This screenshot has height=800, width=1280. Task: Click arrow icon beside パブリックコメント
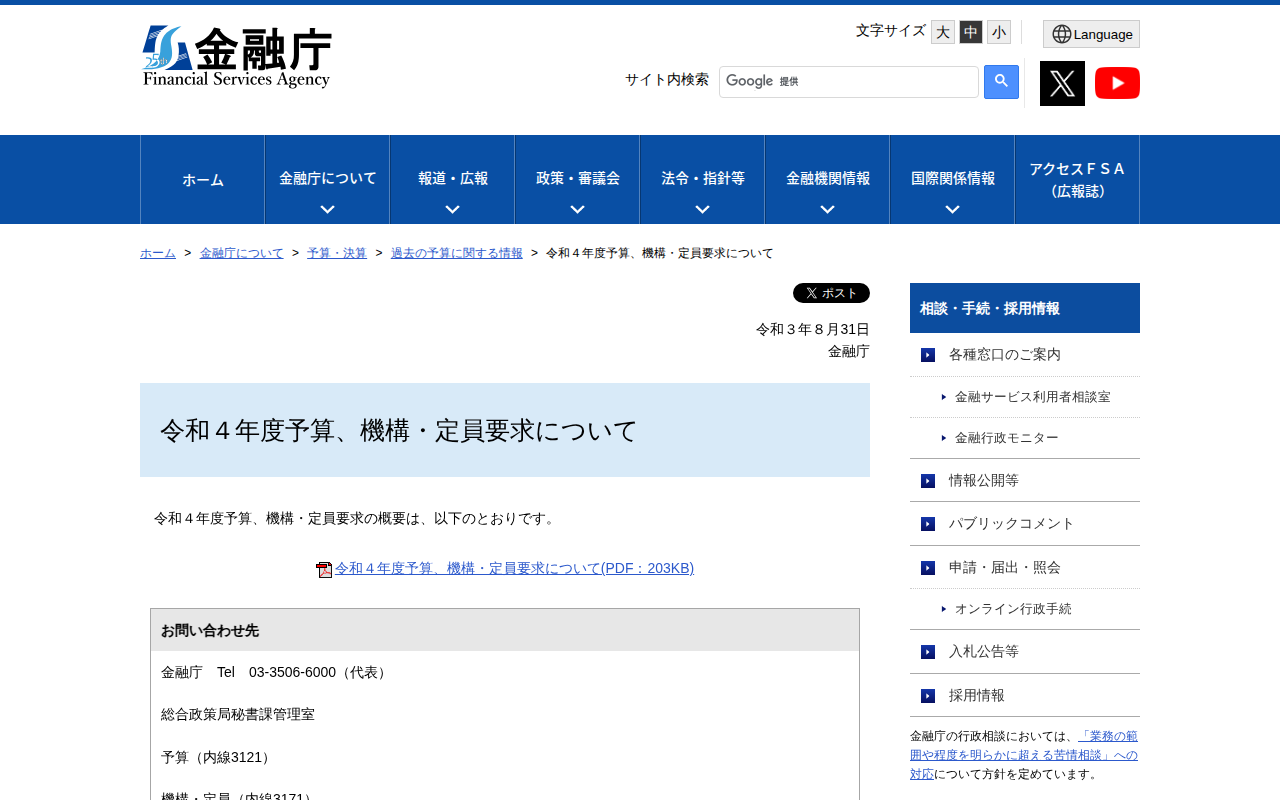pyautogui.click(x=928, y=524)
